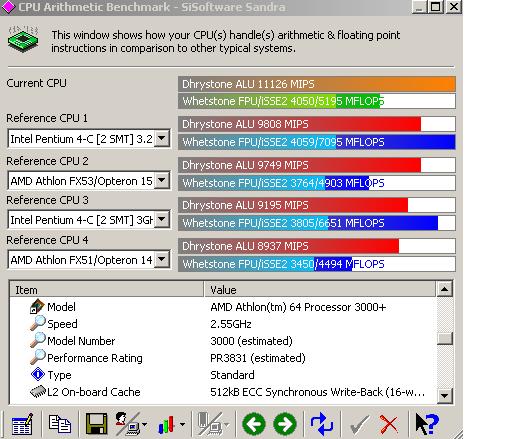This screenshot has height=439, width=512.
Task: Click the options table icon in toolbar
Action: pos(22,424)
